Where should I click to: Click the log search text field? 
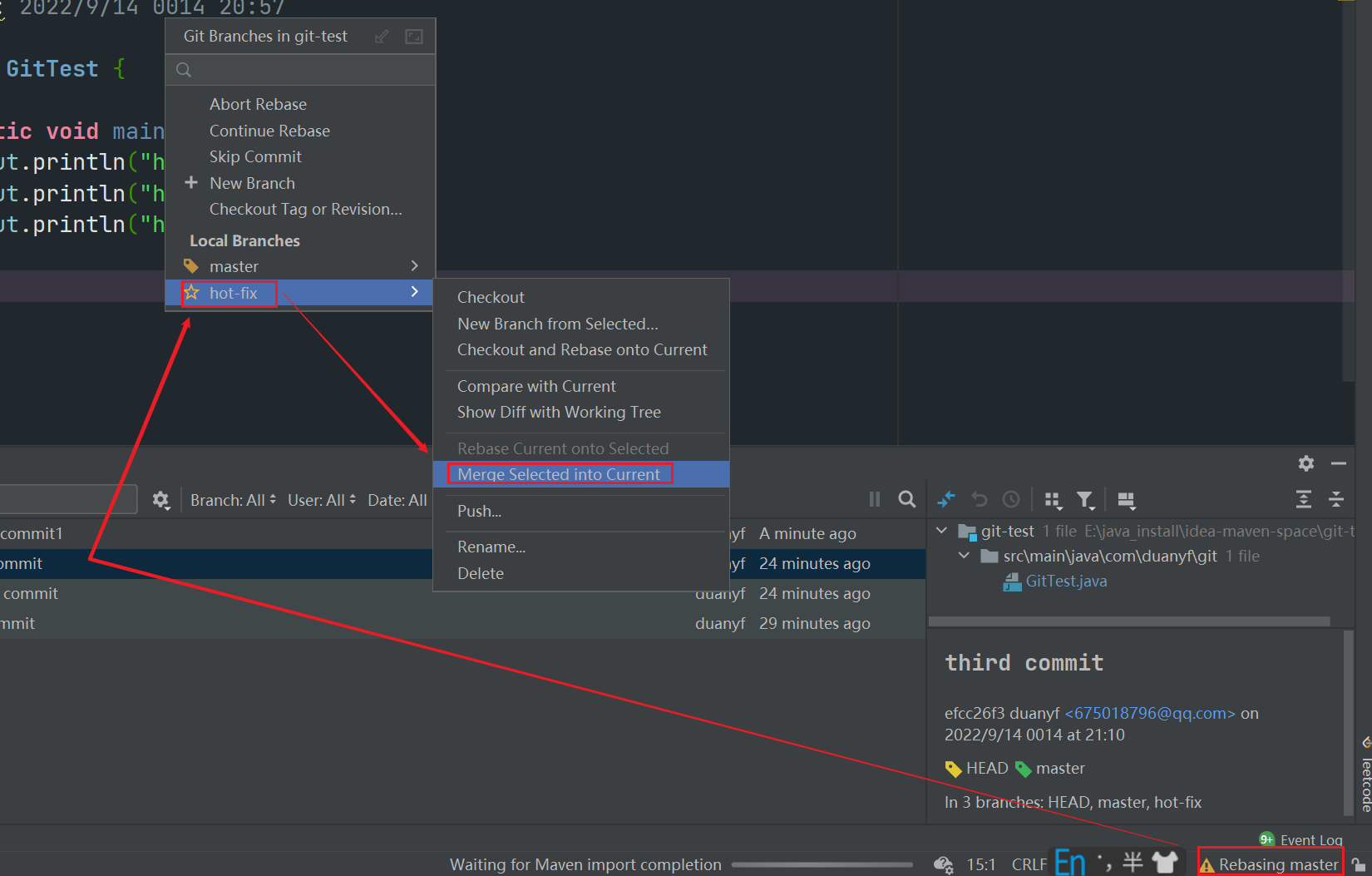[68, 499]
